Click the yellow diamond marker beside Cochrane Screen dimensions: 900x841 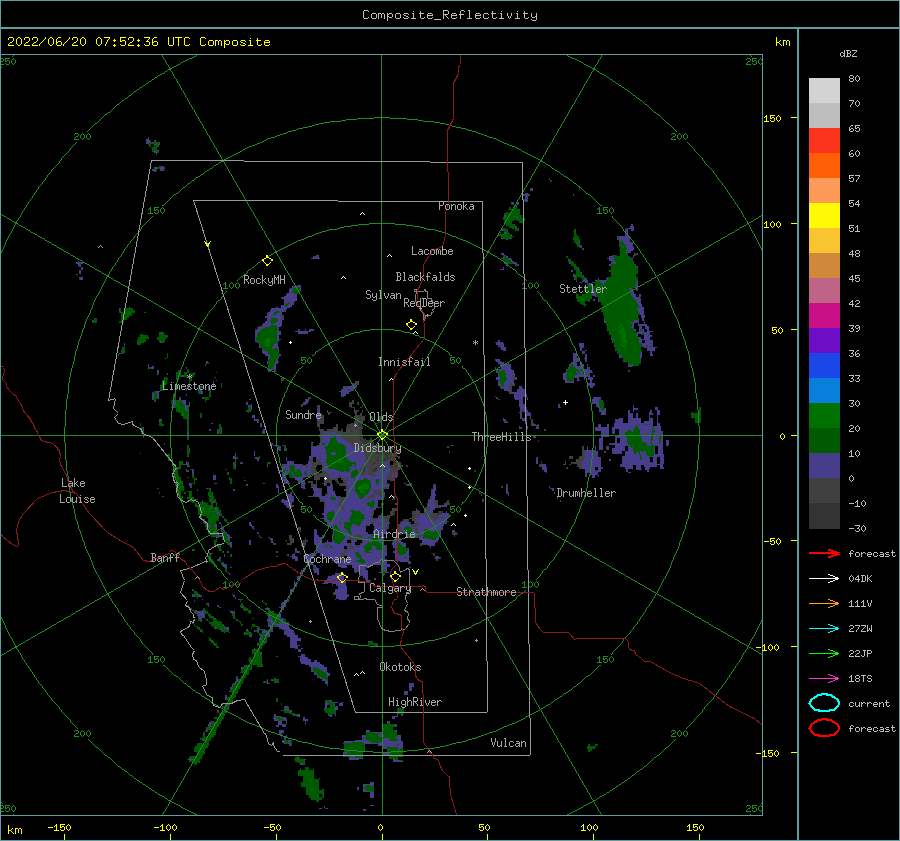point(342,577)
